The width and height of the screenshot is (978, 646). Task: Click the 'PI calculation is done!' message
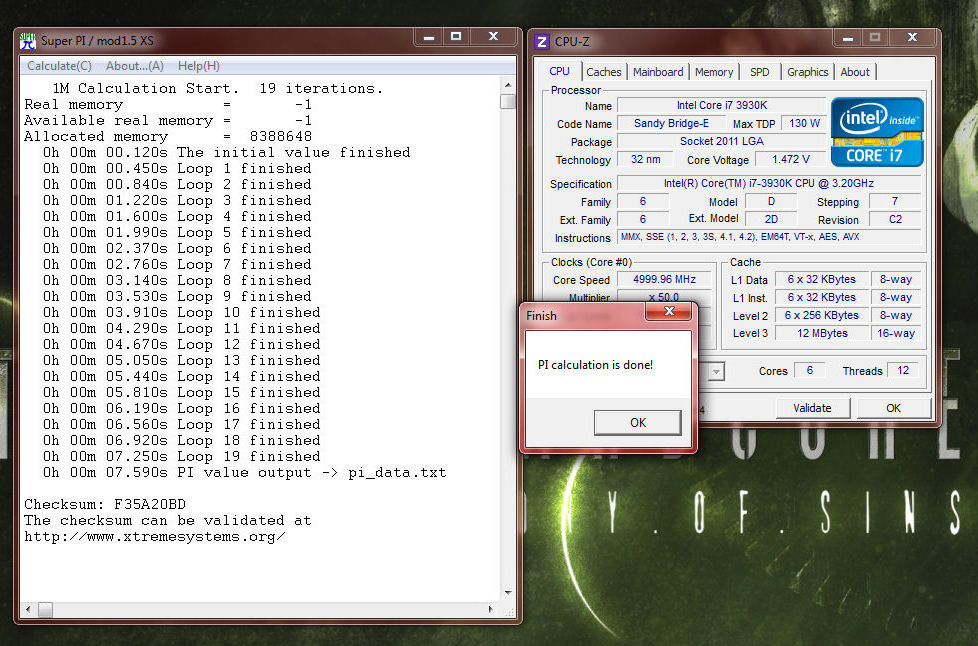(x=596, y=365)
